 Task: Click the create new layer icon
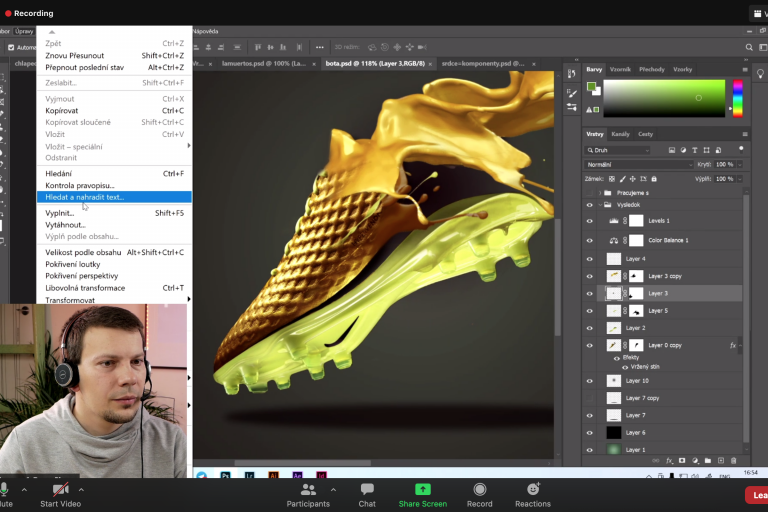coord(720,460)
